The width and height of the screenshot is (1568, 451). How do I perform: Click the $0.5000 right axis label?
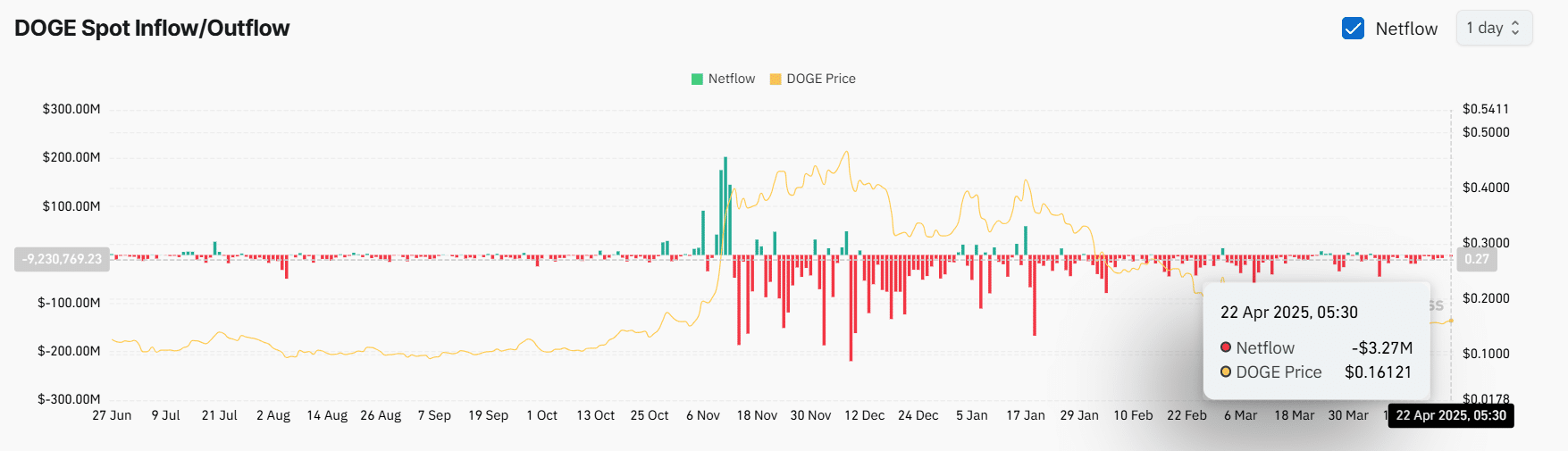[1486, 132]
